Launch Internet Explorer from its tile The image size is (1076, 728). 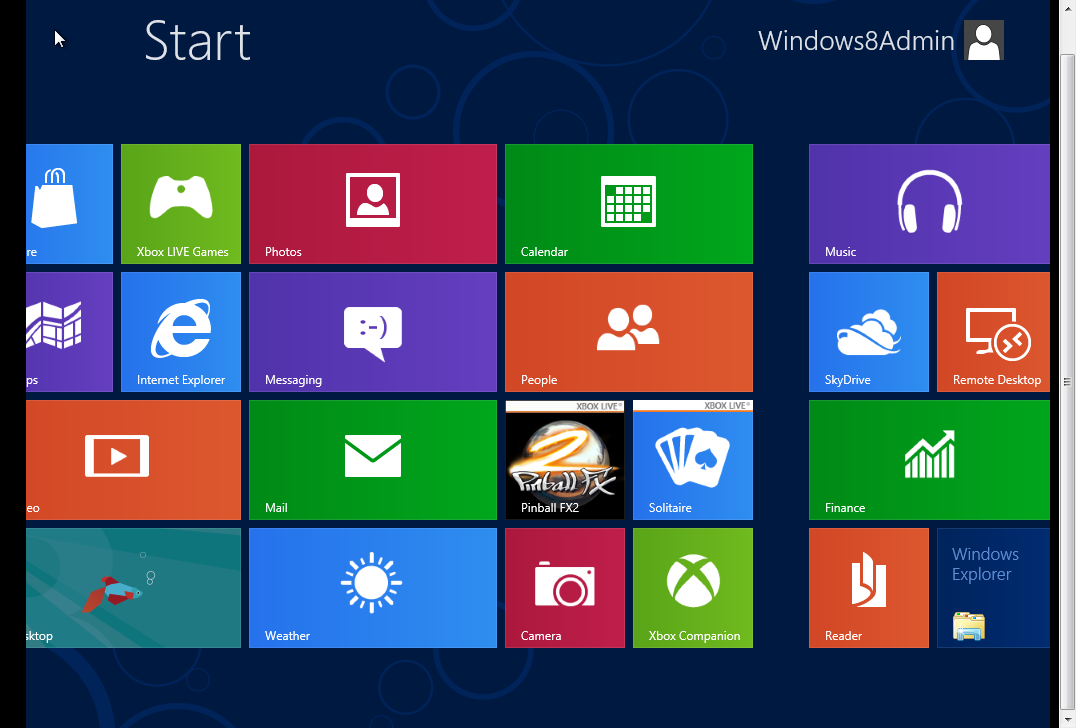(x=180, y=332)
